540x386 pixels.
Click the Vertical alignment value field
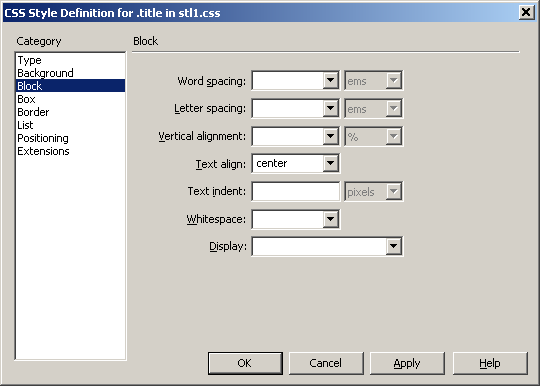tap(288, 136)
